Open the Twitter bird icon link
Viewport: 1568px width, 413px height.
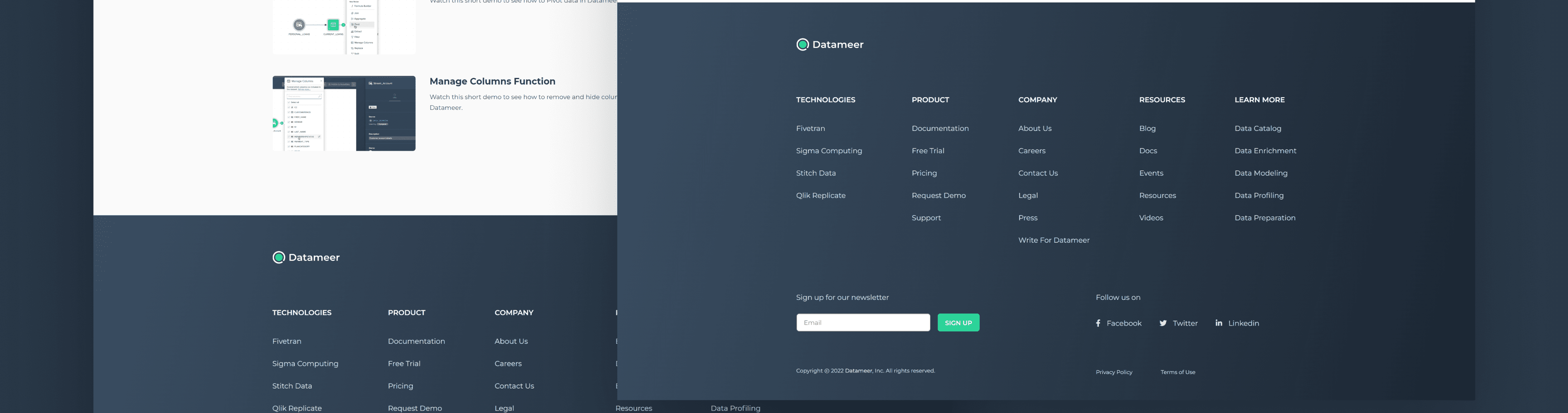pyautogui.click(x=1163, y=324)
